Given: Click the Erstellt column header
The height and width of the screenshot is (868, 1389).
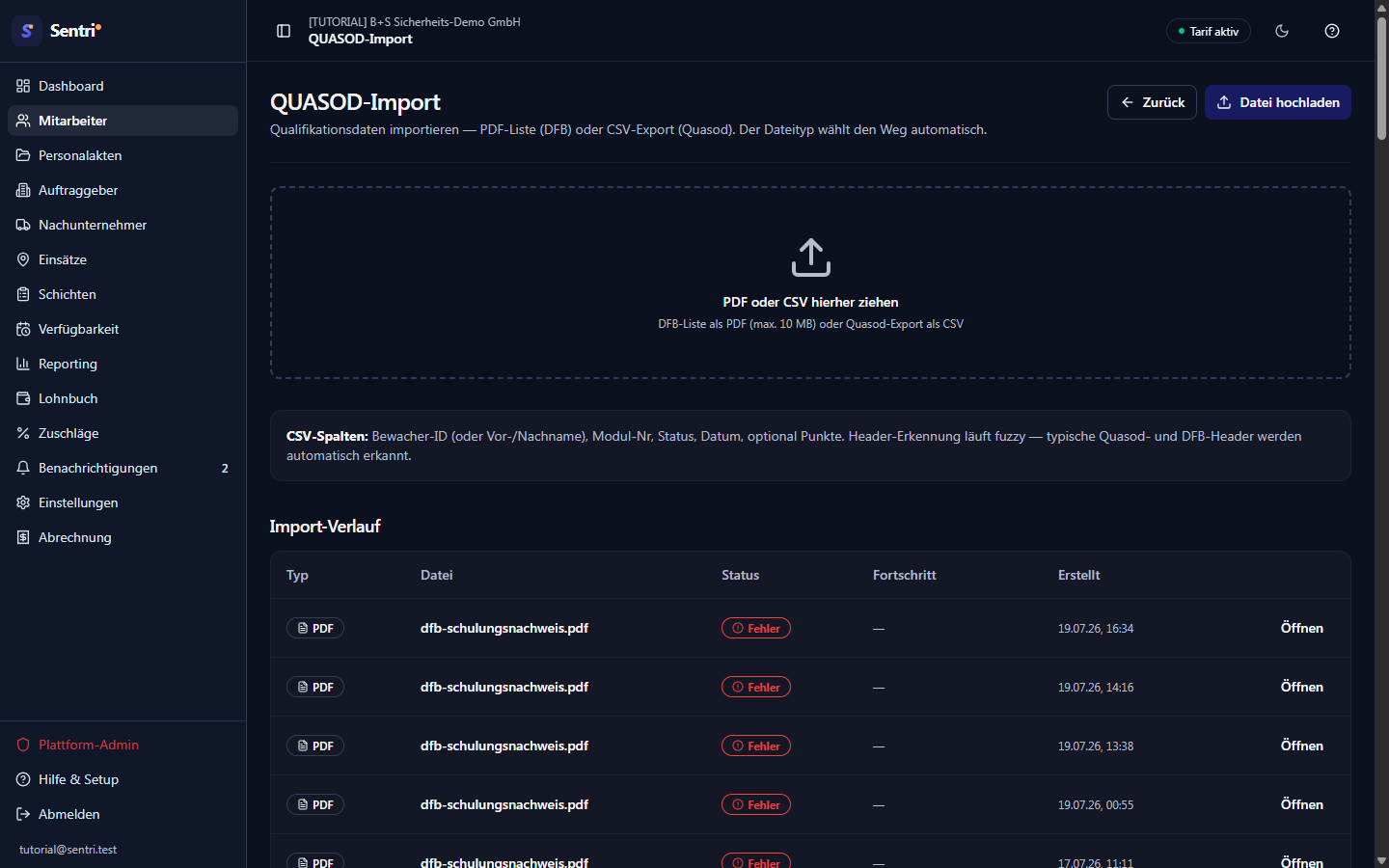Looking at the screenshot, I should point(1078,575).
